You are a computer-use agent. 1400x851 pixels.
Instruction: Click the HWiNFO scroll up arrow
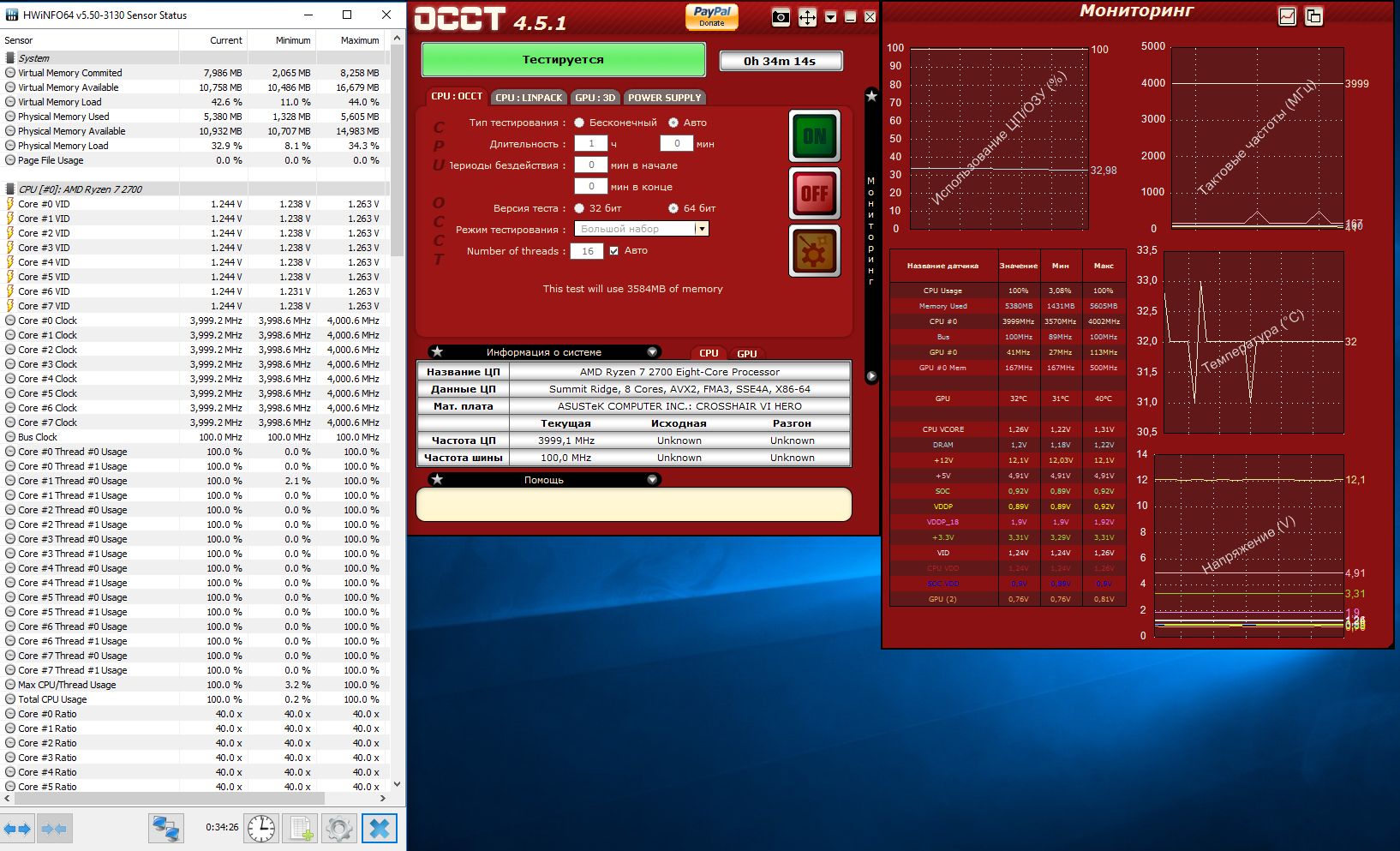[x=397, y=39]
